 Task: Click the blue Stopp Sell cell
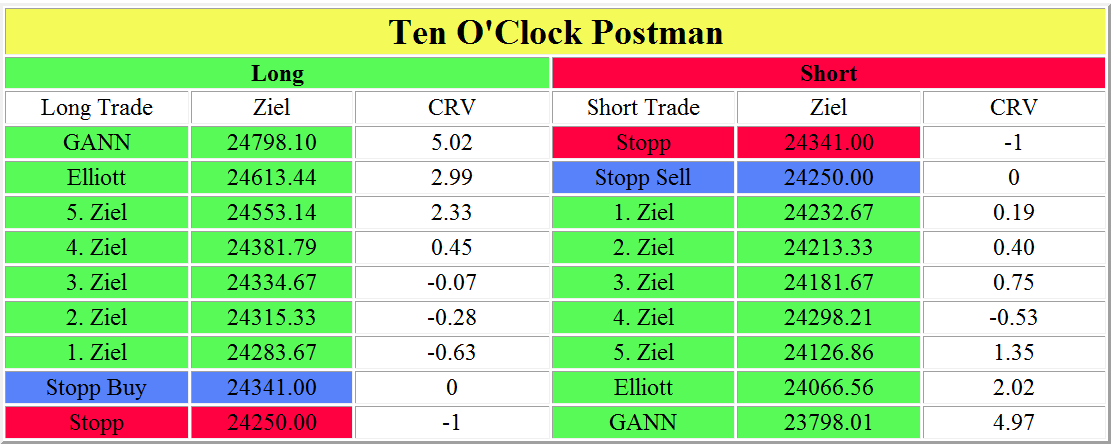(643, 177)
